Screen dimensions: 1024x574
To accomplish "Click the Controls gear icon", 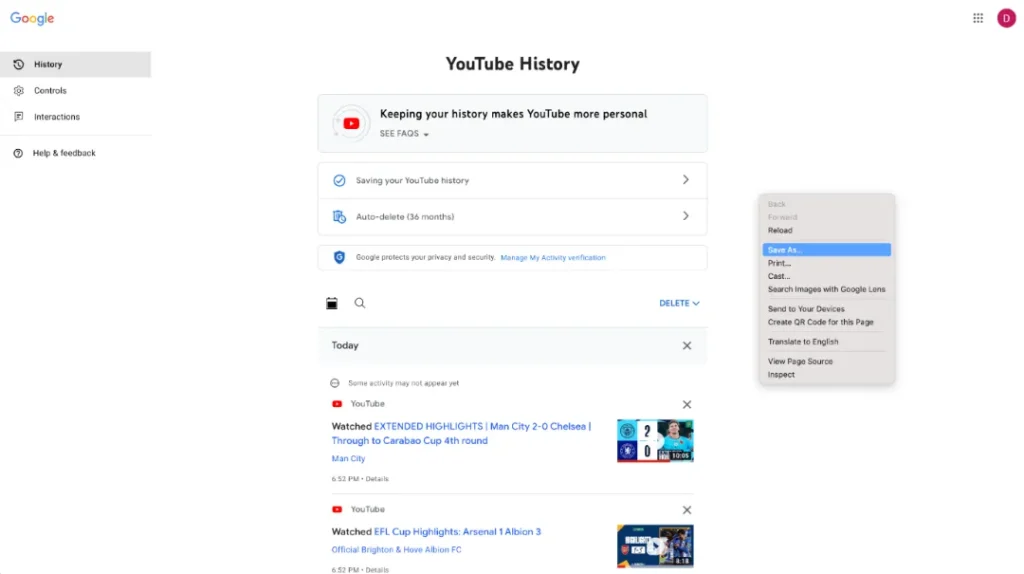I will pos(18,91).
